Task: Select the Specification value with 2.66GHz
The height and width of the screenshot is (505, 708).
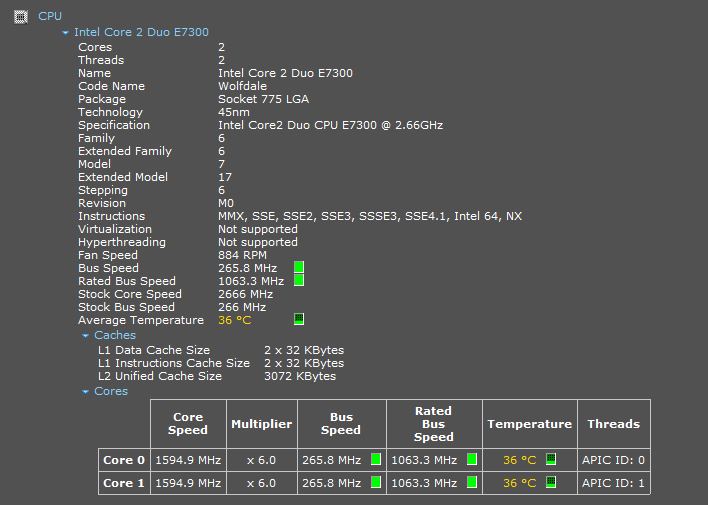Action: tap(331, 125)
